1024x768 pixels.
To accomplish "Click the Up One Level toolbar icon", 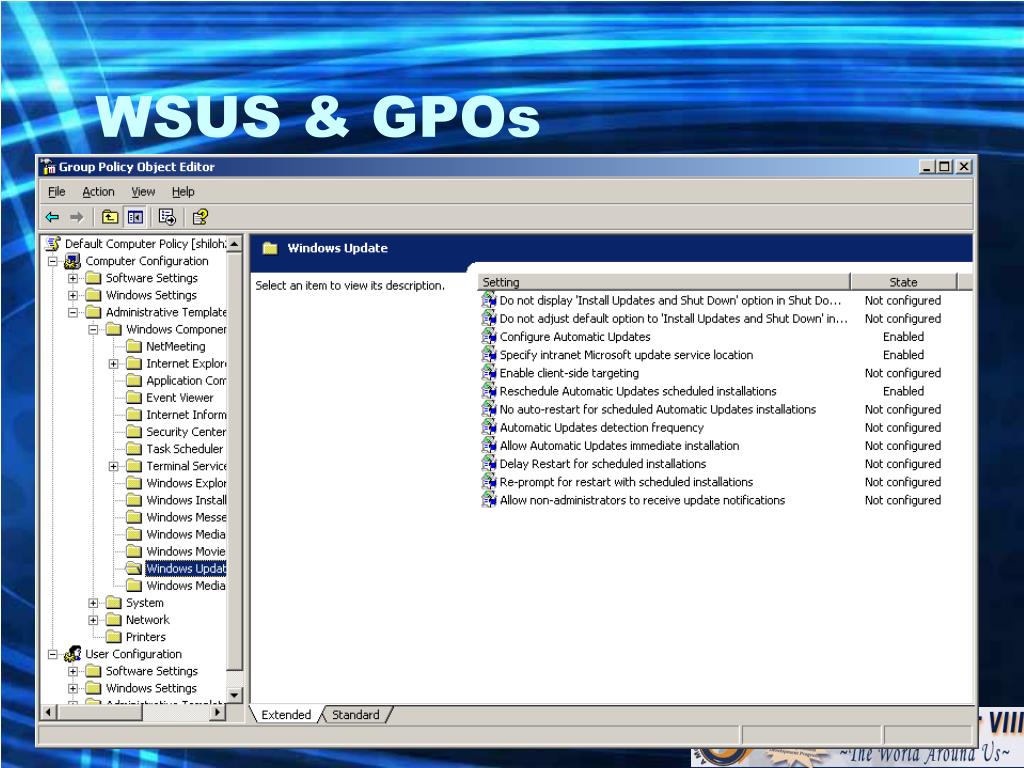I will pos(110,217).
